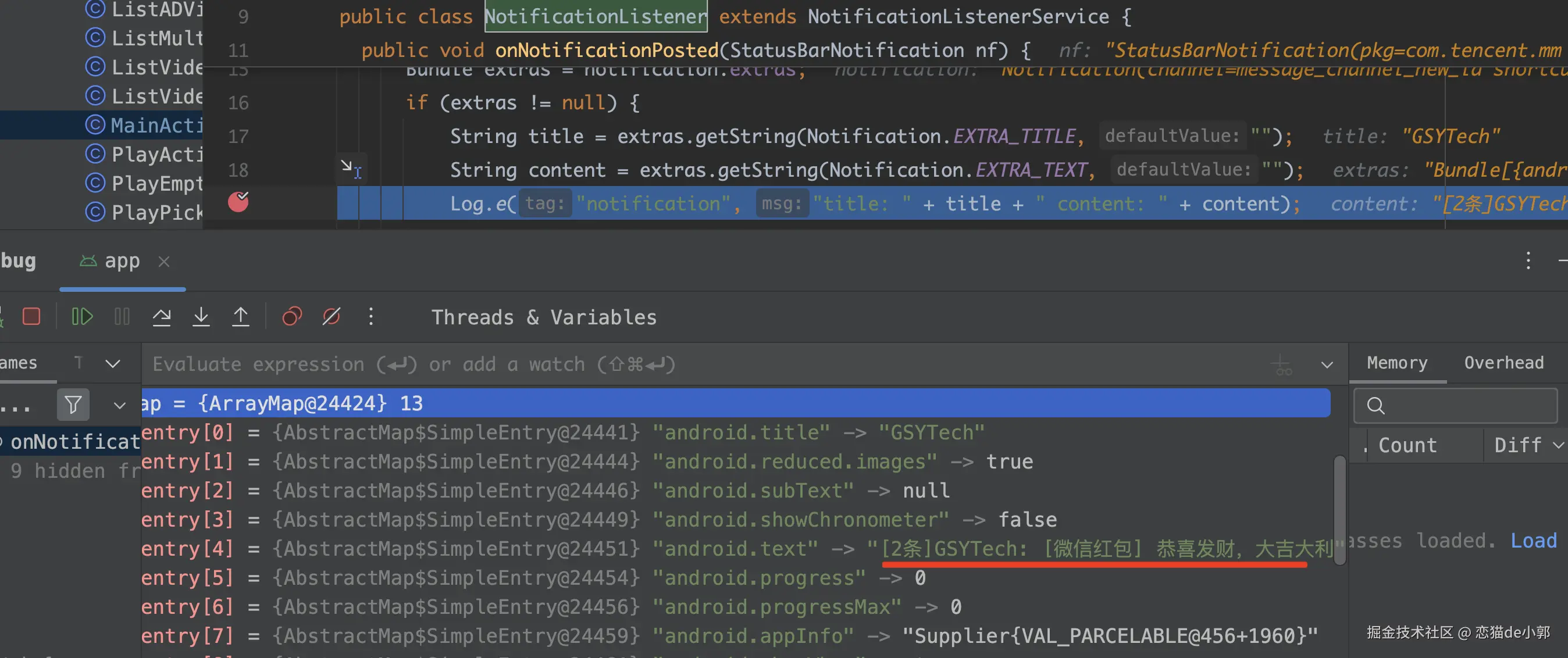The image size is (1568, 658).
Task: Click the Load classes link
Action: [1533, 540]
